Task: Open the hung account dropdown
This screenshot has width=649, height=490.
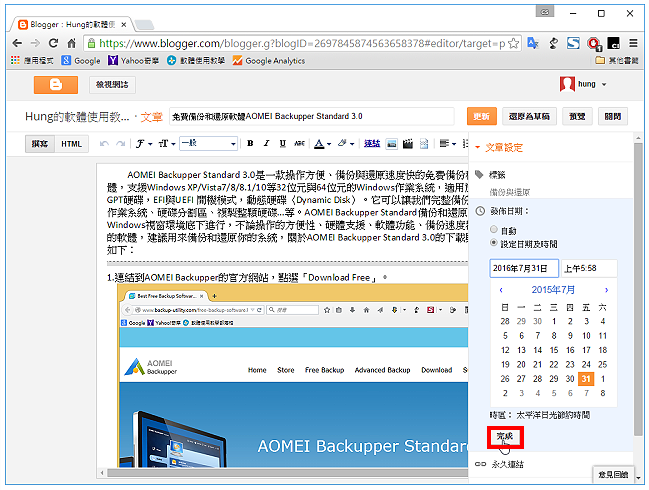Action: [x=583, y=84]
